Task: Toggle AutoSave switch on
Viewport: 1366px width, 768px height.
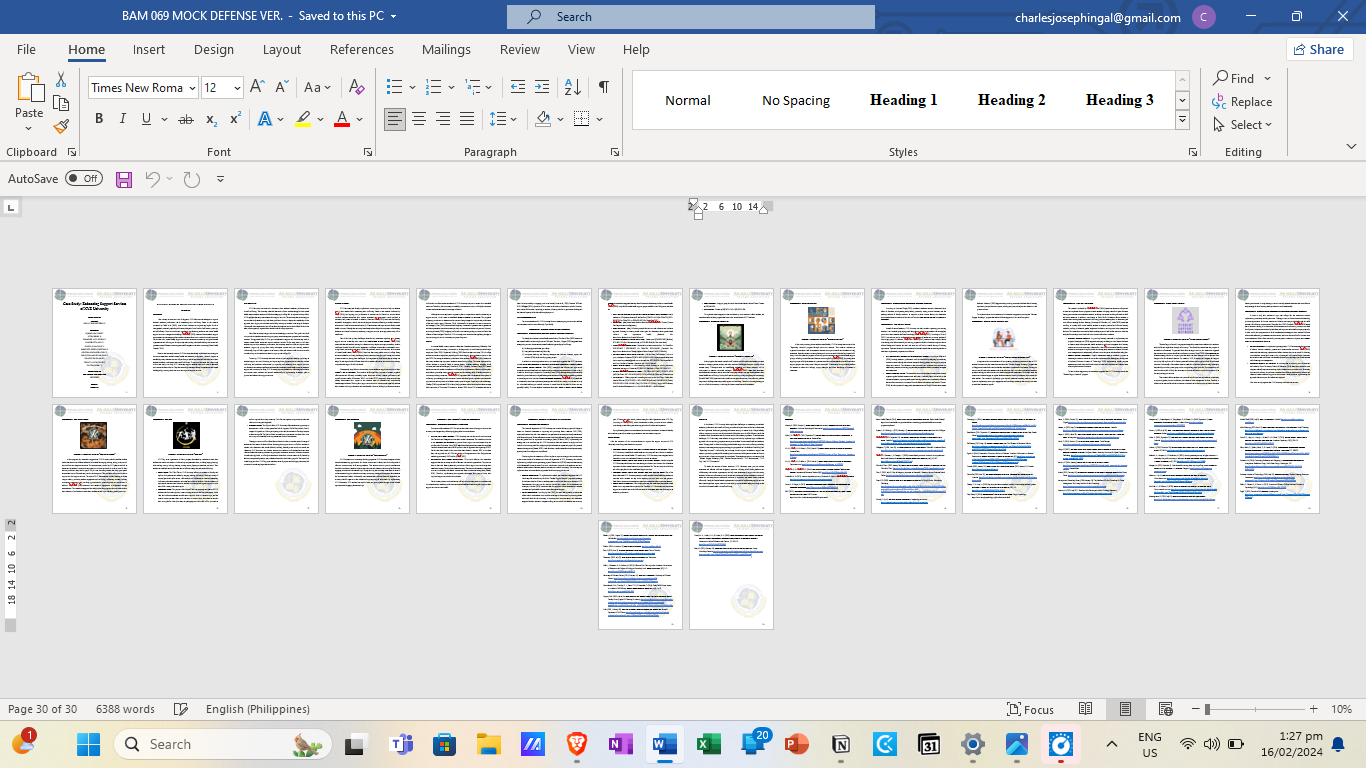Action: (84, 178)
